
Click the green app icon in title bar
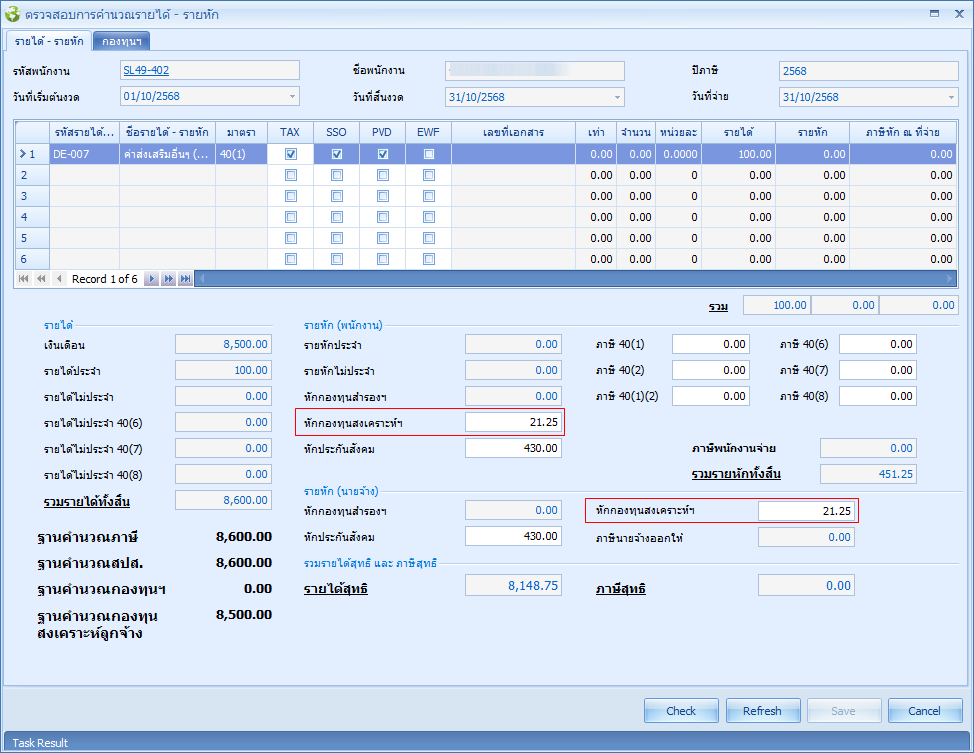coord(12,15)
